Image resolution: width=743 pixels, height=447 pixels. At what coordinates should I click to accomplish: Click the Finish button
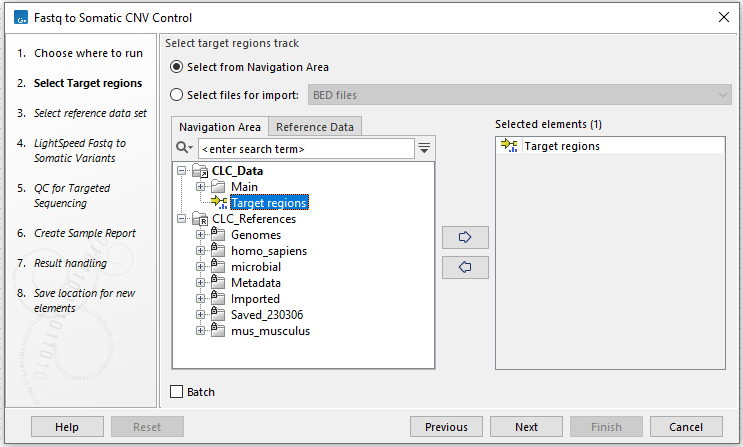click(607, 427)
